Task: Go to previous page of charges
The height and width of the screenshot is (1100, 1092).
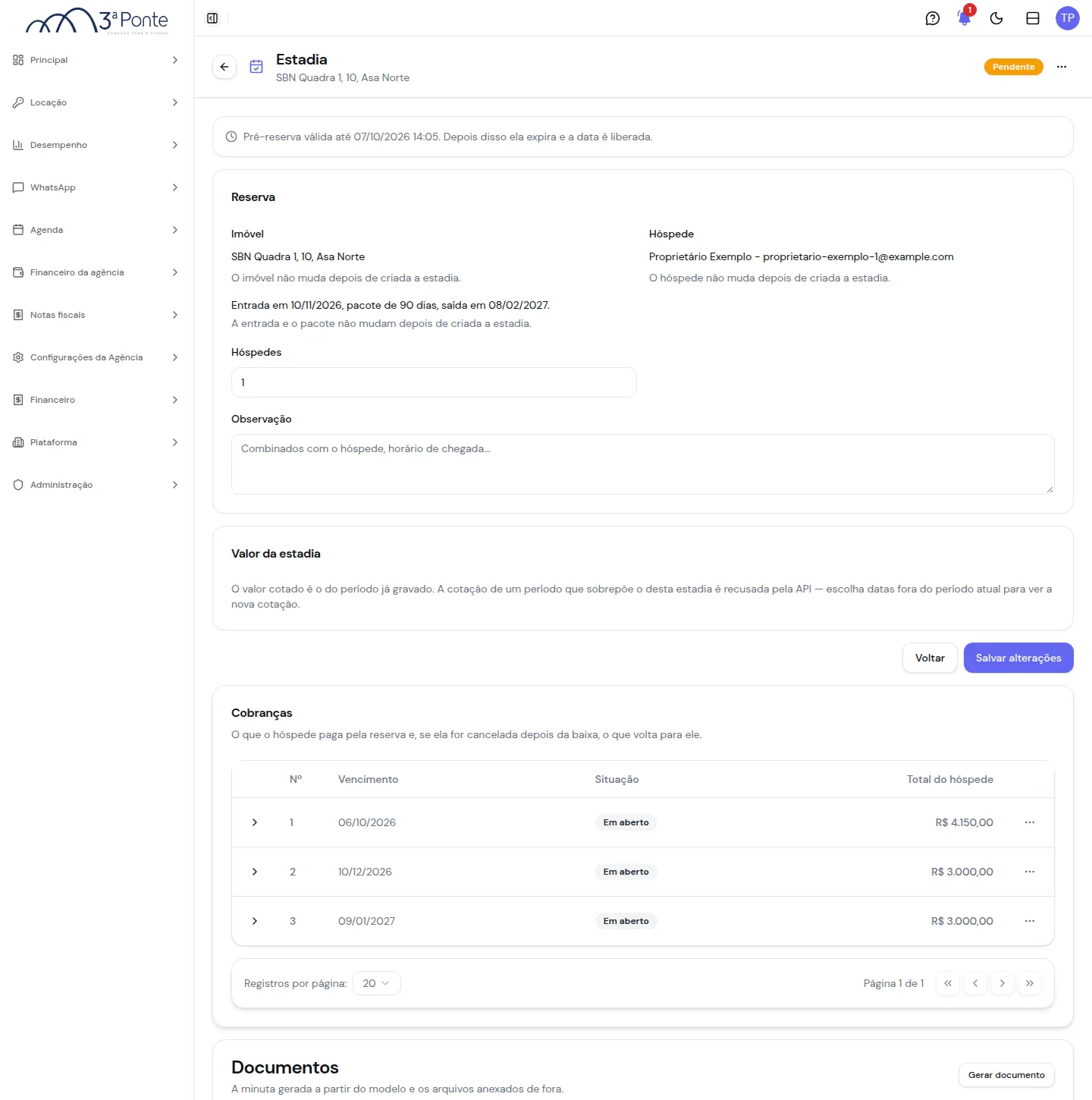Action: tap(975, 983)
